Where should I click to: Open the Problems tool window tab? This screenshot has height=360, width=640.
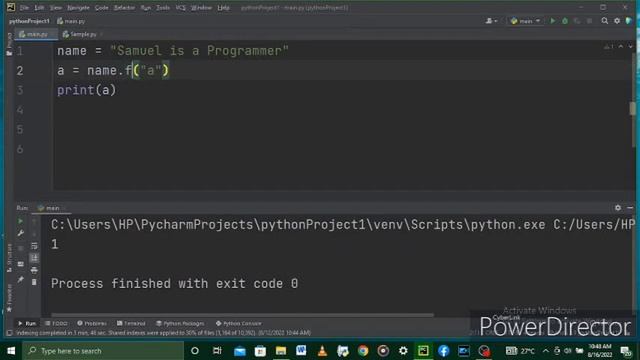(92, 323)
